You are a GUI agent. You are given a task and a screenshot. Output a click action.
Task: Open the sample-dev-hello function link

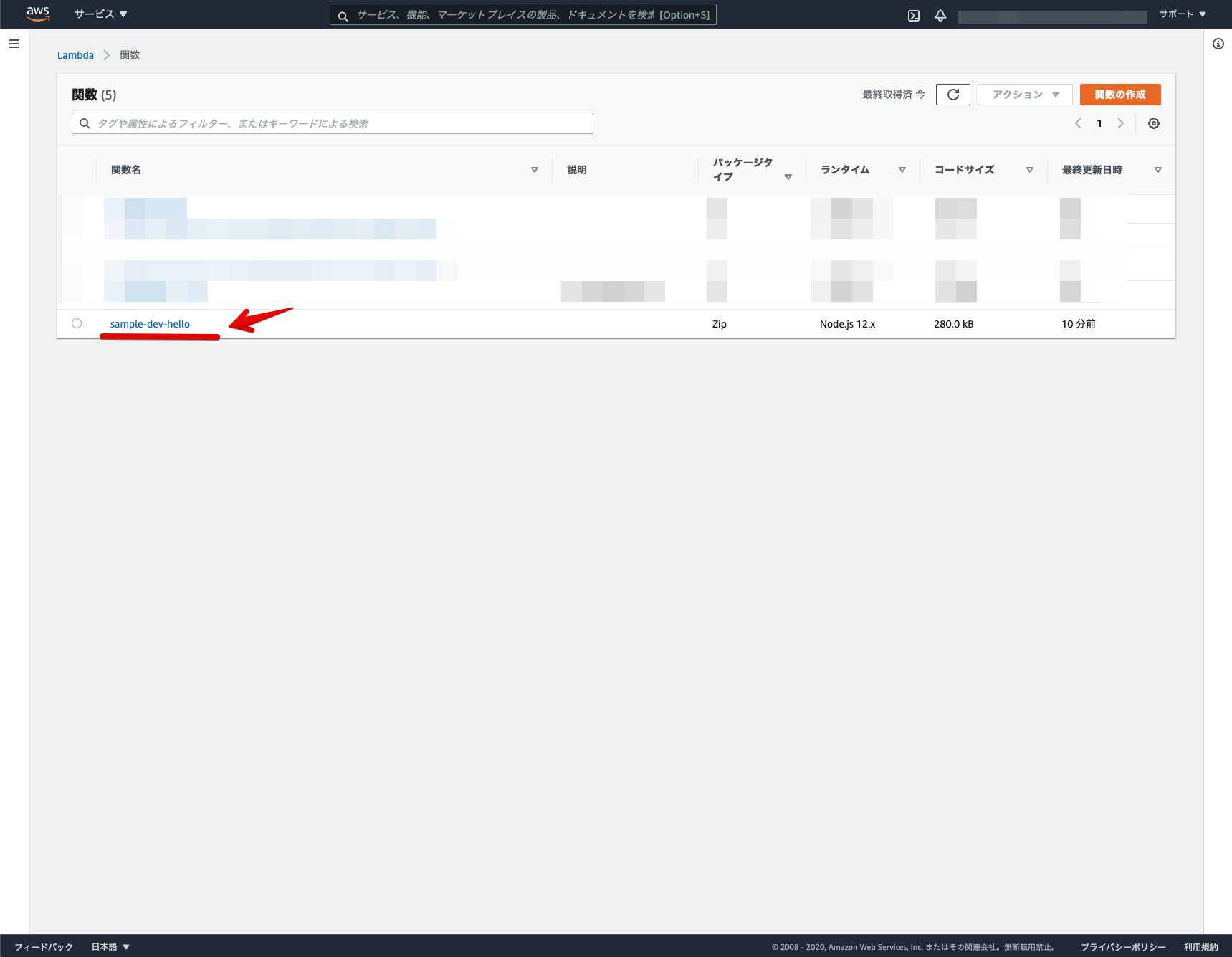pos(150,324)
